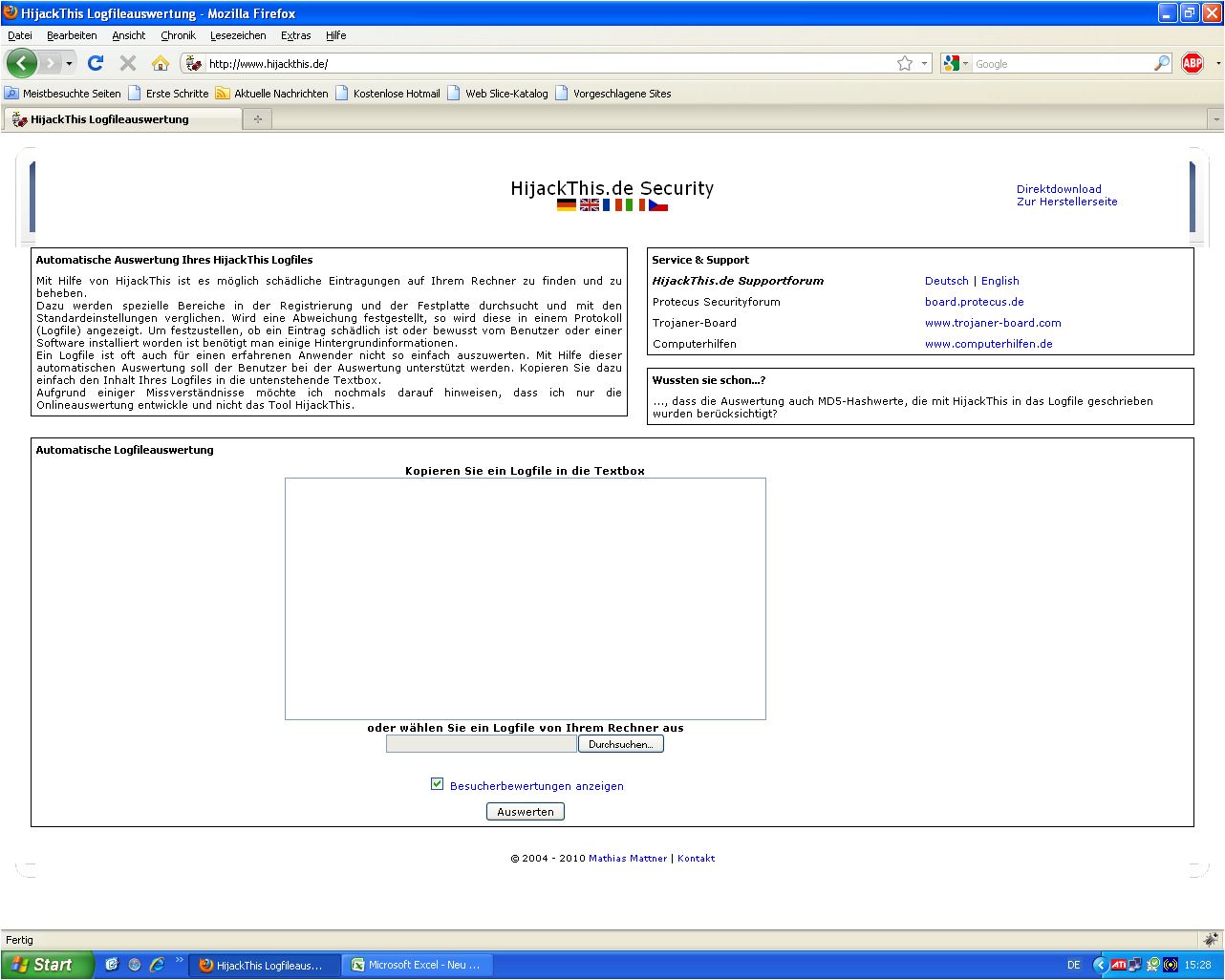Switch to Microsoft Excel taskbar window
1225x980 pixels.
tap(417, 965)
